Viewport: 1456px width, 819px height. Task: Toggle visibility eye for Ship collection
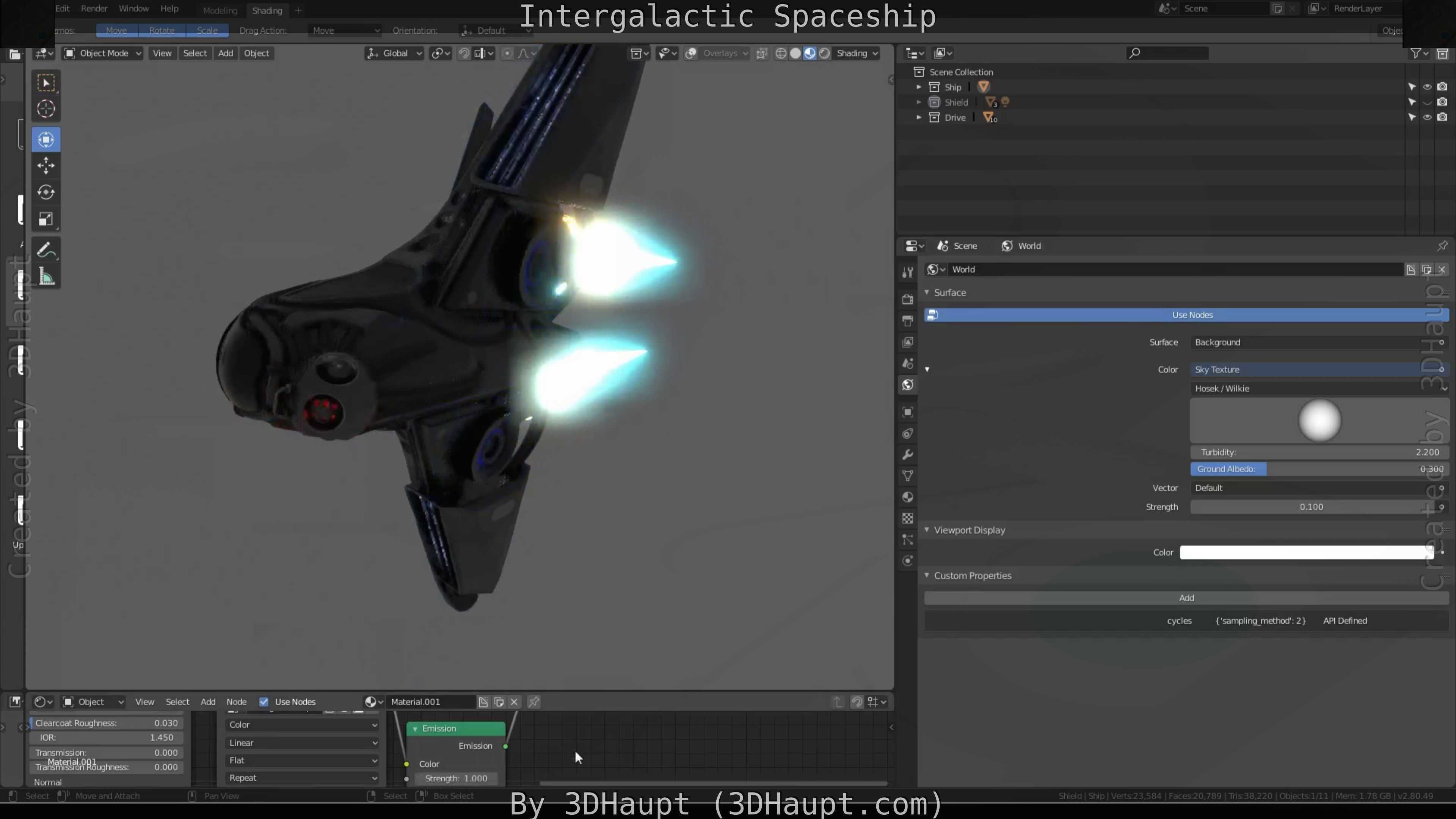pos(1426,87)
